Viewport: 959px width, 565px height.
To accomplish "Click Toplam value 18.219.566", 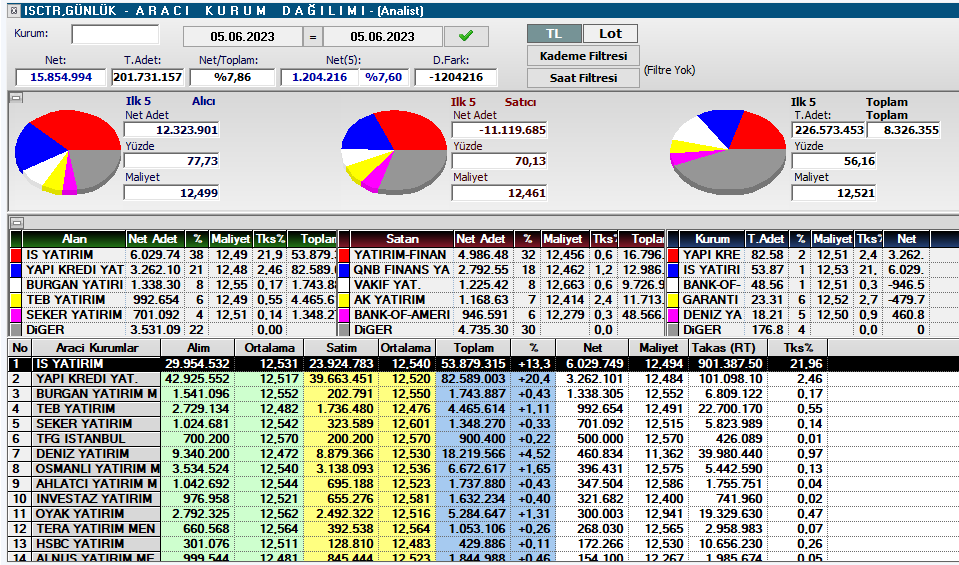I will (x=473, y=454).
